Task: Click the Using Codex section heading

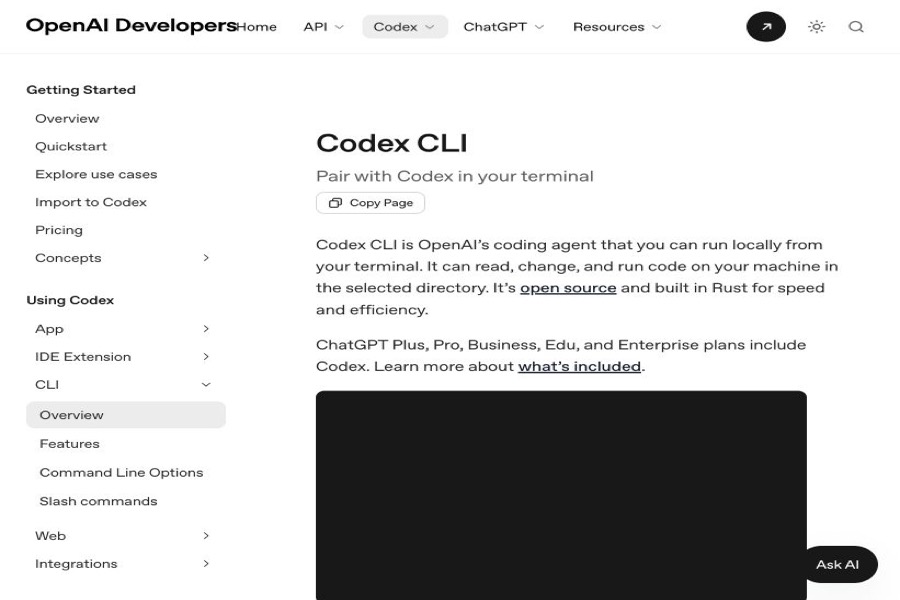Action: (70, 300)
